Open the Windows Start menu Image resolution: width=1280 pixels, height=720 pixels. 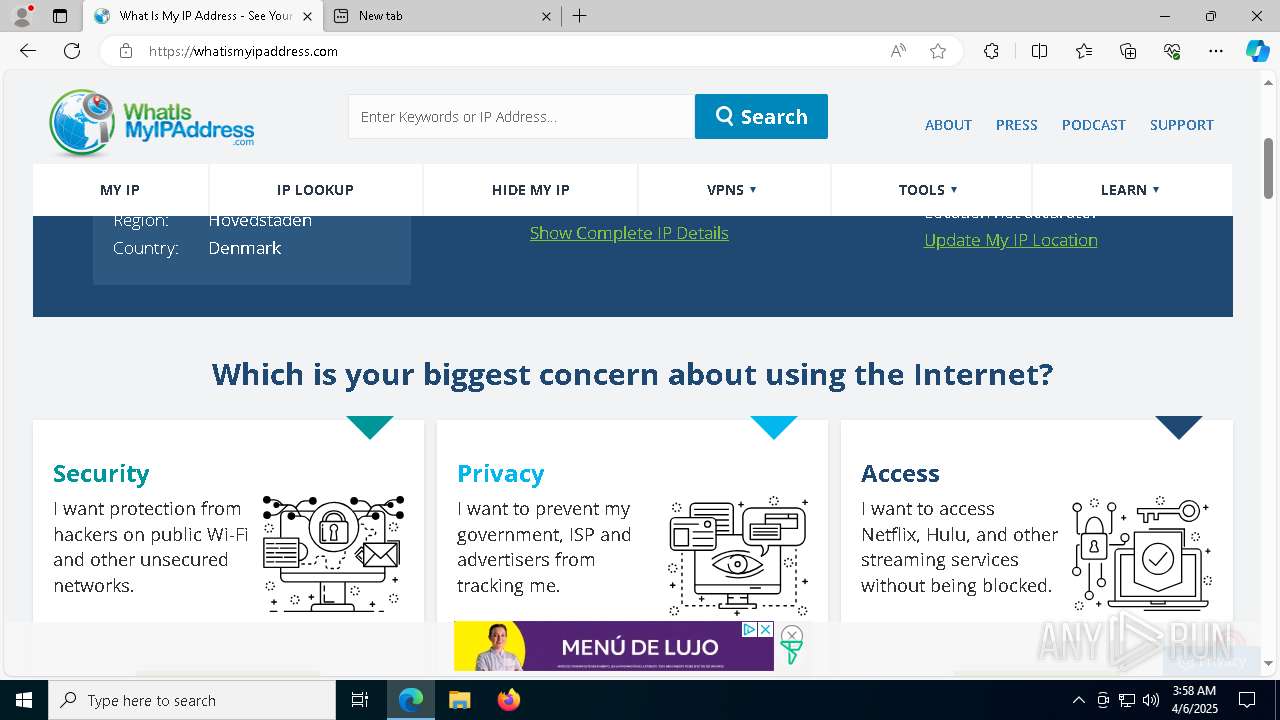point(24,700)
